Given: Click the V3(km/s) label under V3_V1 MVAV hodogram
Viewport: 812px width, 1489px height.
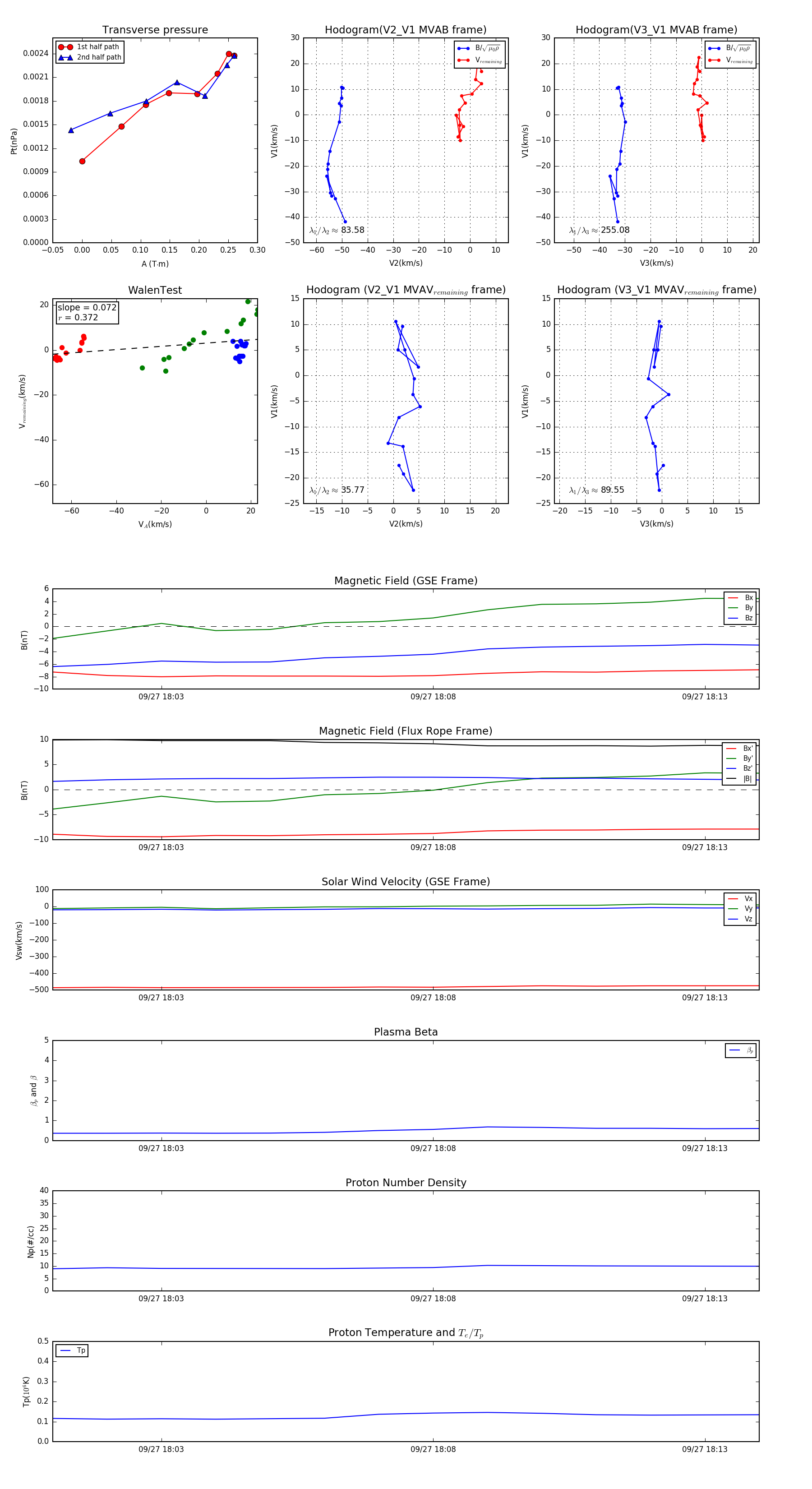Looking at the screenshot, I should 656,524.
